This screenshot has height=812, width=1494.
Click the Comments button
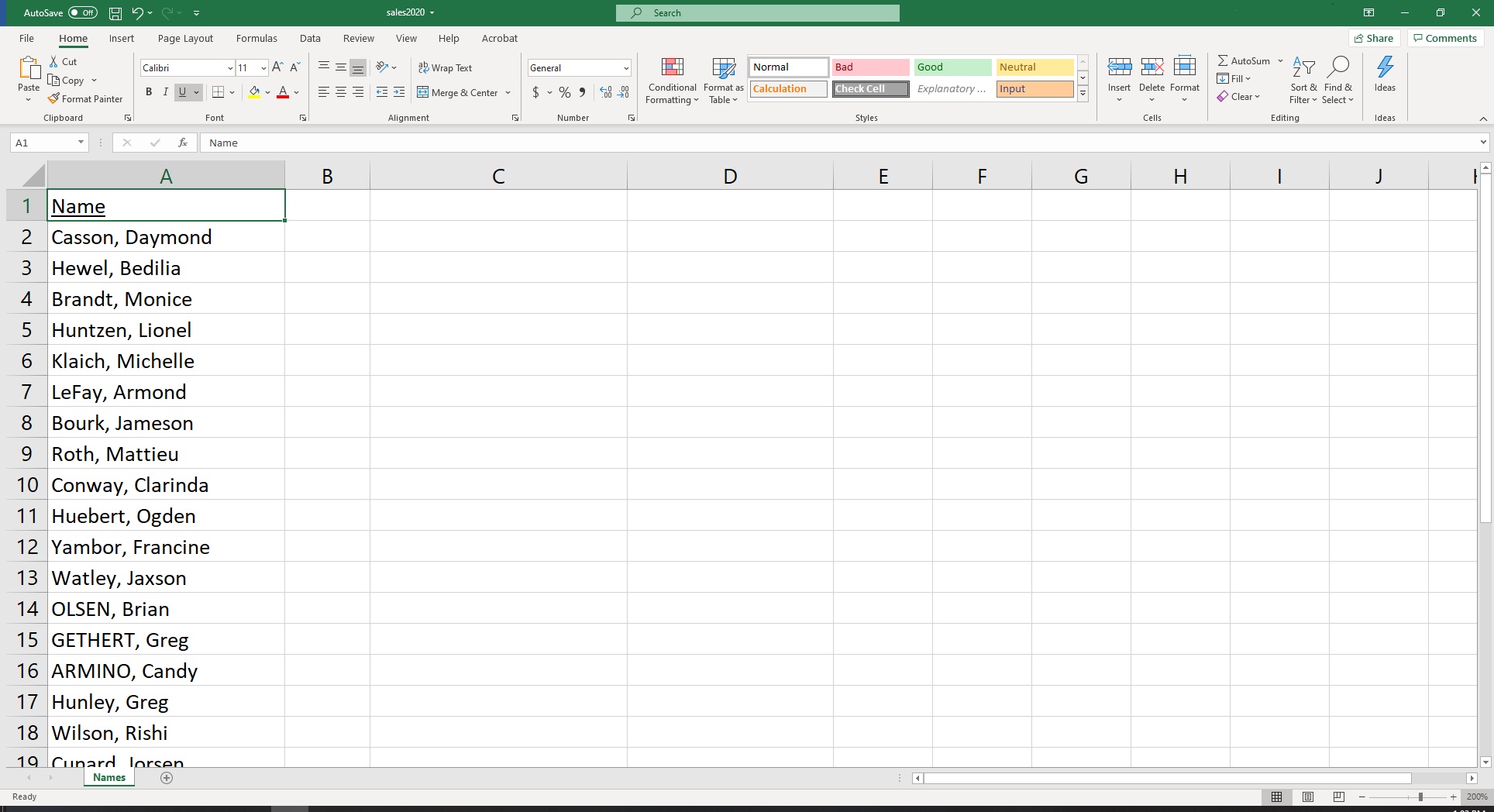click(1445, 38)
